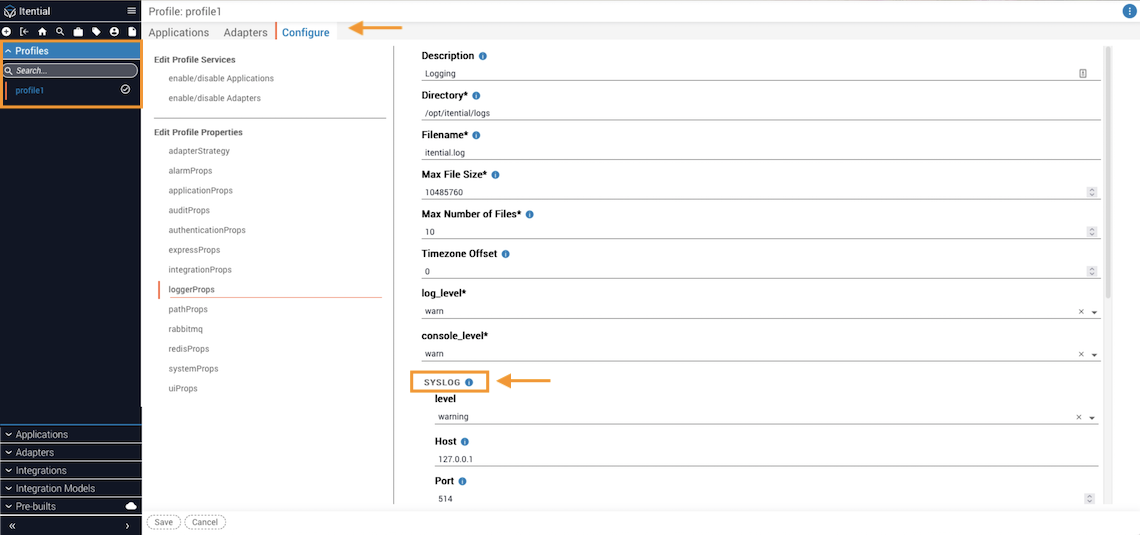1140x535 pixels.
Task: Click the plus circle create icon
Action: click(7, 32)
